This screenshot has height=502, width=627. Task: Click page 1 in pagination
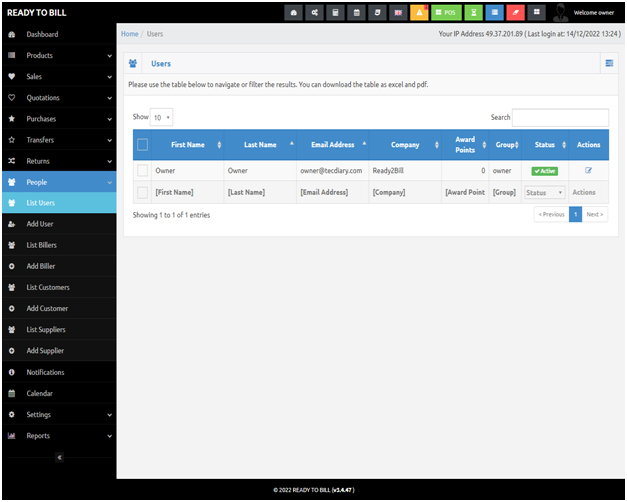(x=575, y=215)
